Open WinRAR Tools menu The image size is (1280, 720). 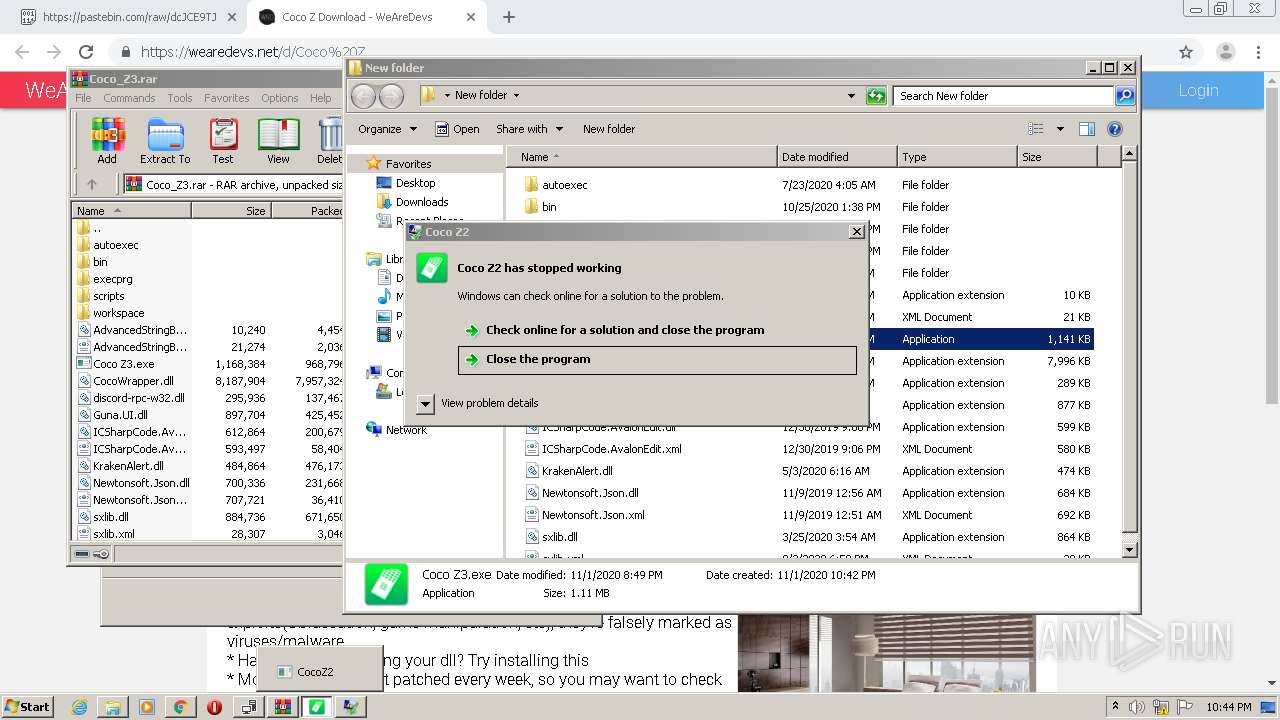point(180,98)
